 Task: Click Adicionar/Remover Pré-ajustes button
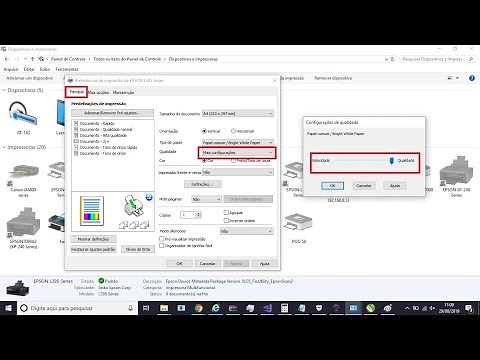[x=113, y=113]
